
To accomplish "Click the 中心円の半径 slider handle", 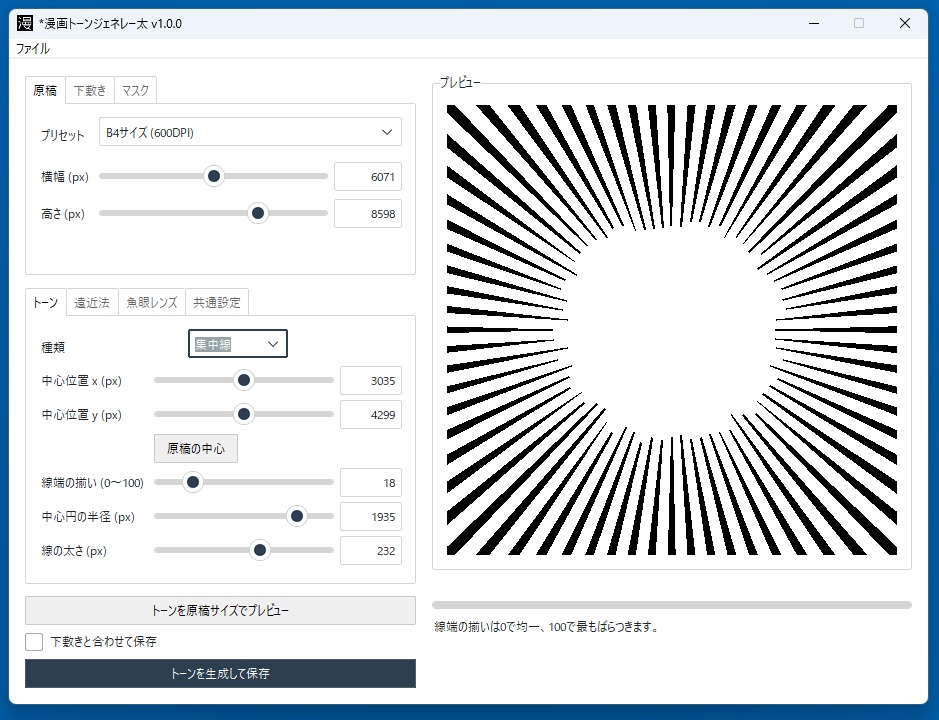I will [x=296, y=516].
